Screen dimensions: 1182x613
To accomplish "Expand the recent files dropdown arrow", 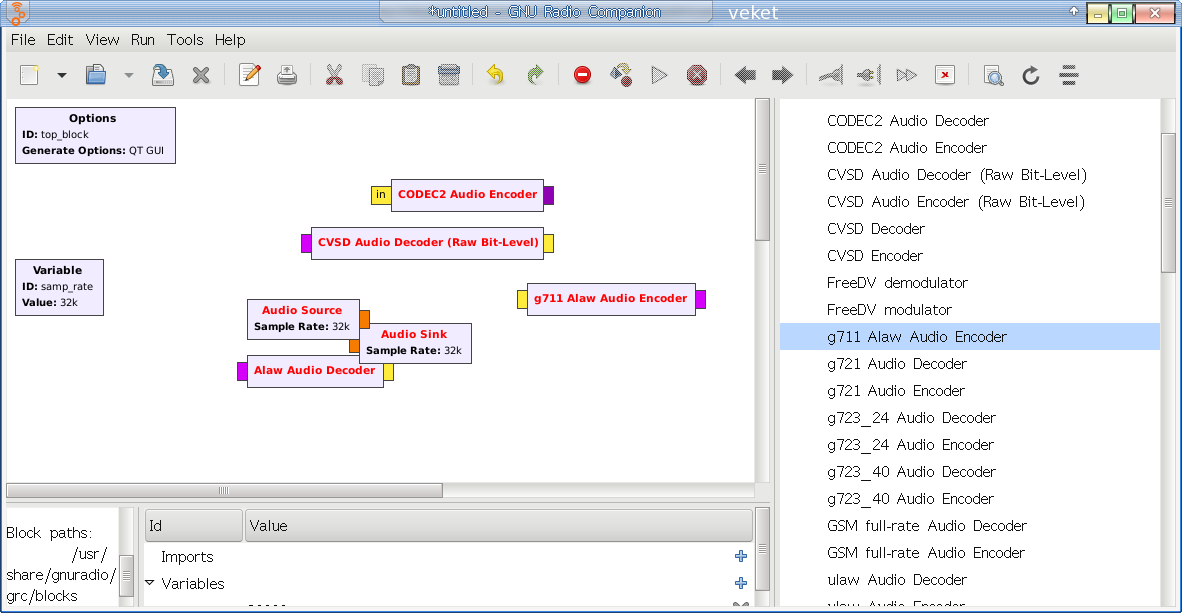I will (x=129, y=75).
